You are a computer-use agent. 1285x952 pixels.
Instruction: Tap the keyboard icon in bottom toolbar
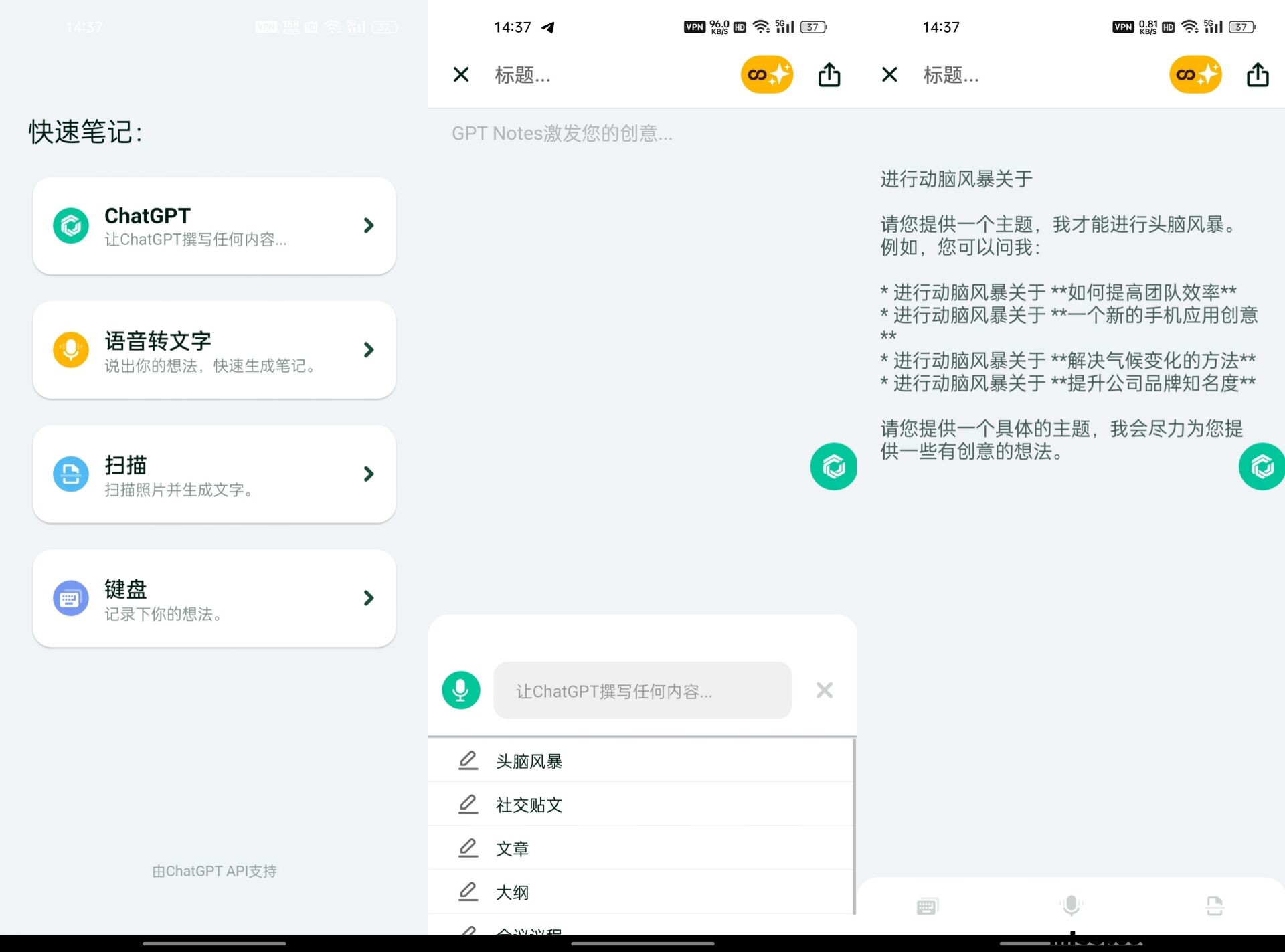click(x=928, y=907)
